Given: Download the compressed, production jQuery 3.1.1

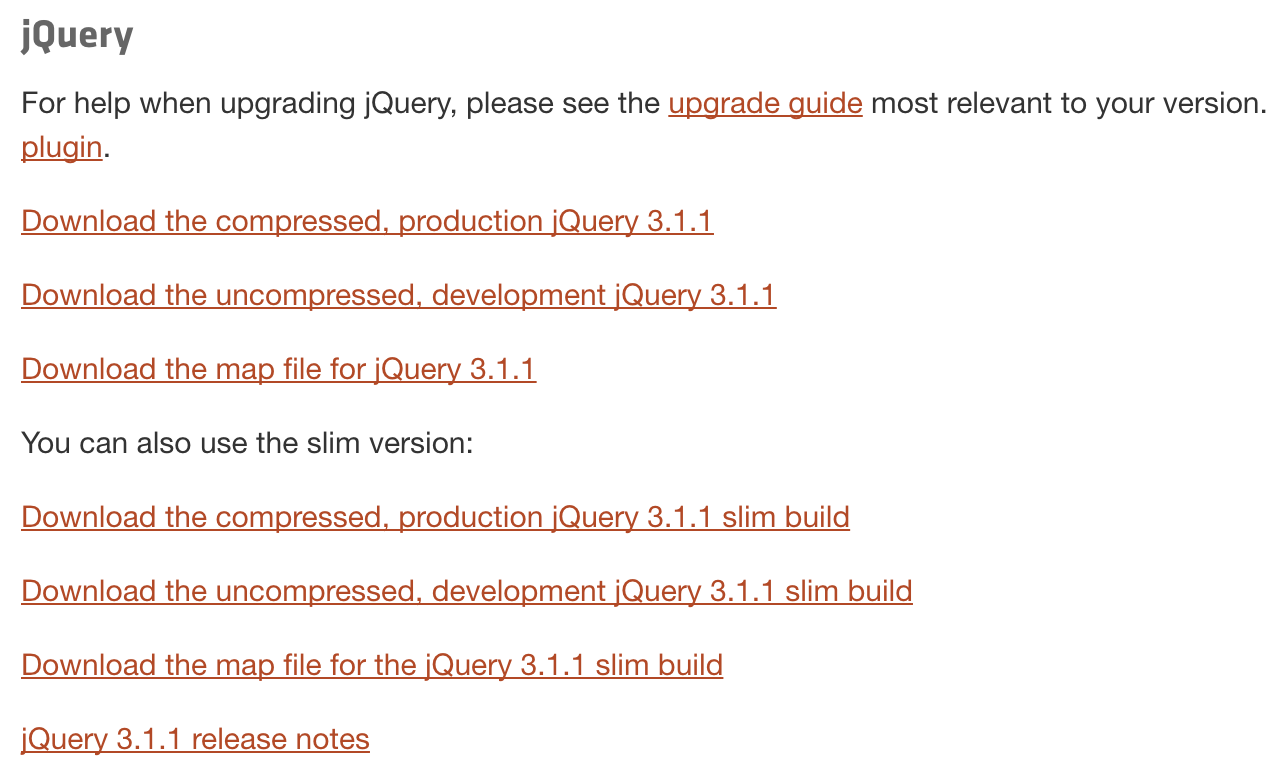Looking at the screenshot, I should [367, 221].
